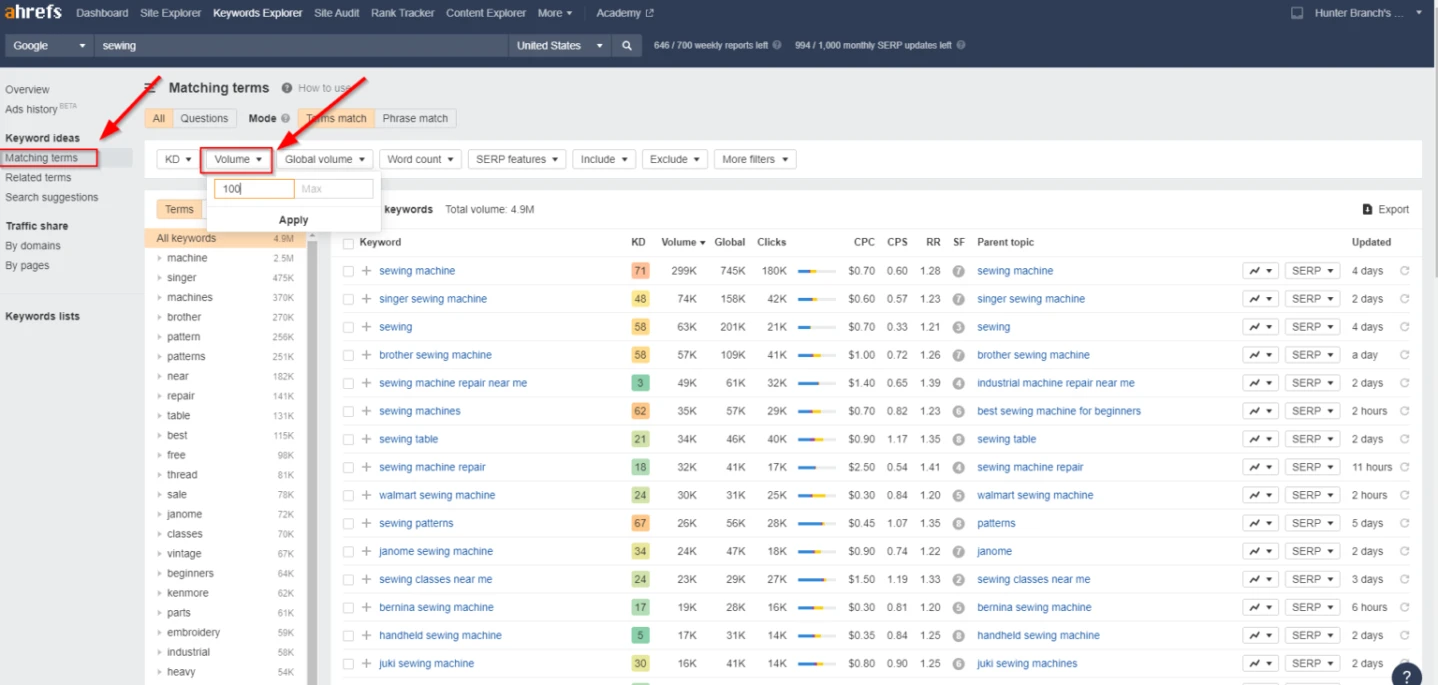This screenshot has height=685, width=1438.
Task: Refresh the 'brother sewing machine' row data
Action: click(1404, 355)
